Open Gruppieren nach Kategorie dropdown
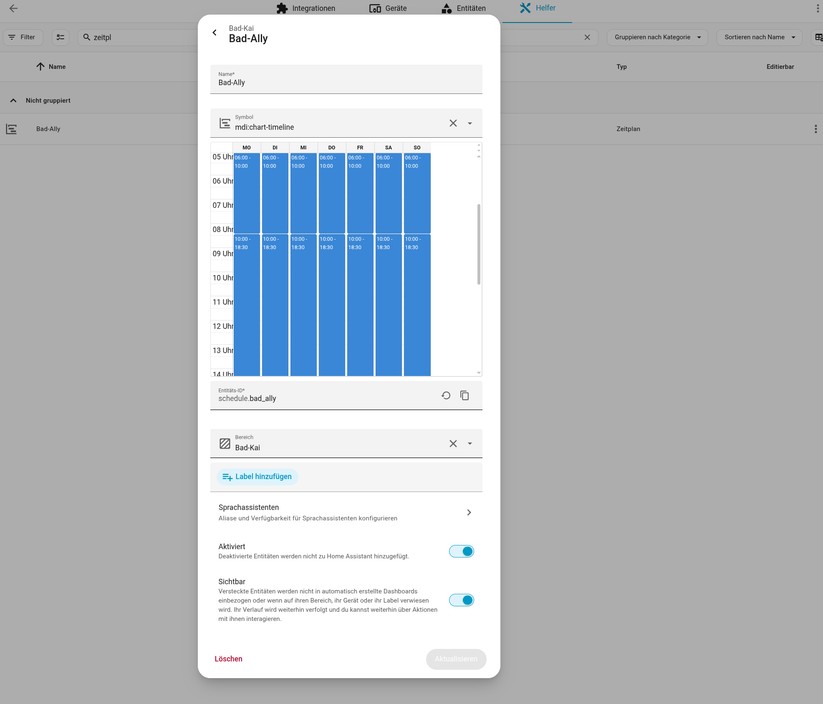The image size is (823, 704). [x=658, y=37]
